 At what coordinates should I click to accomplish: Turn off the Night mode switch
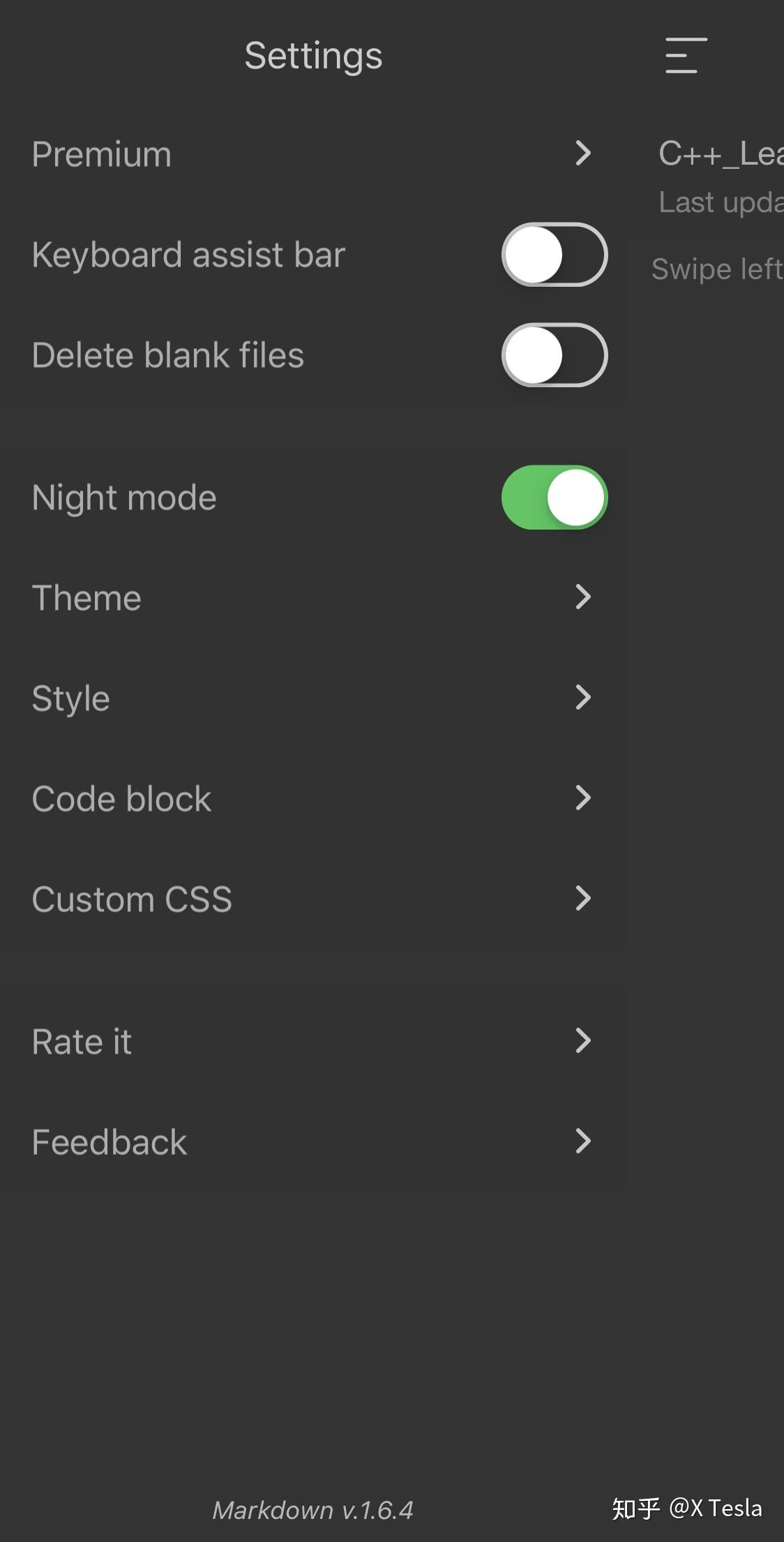tap(555, 497)
